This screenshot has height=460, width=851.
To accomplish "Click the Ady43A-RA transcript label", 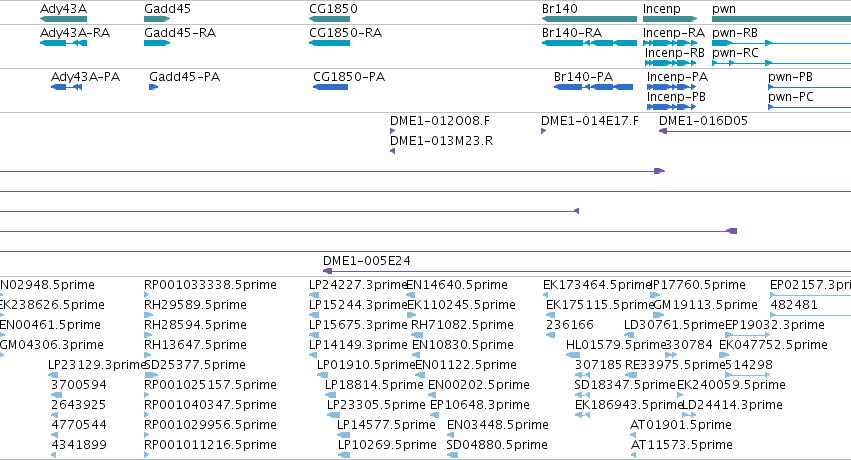I will coord(75,33).
